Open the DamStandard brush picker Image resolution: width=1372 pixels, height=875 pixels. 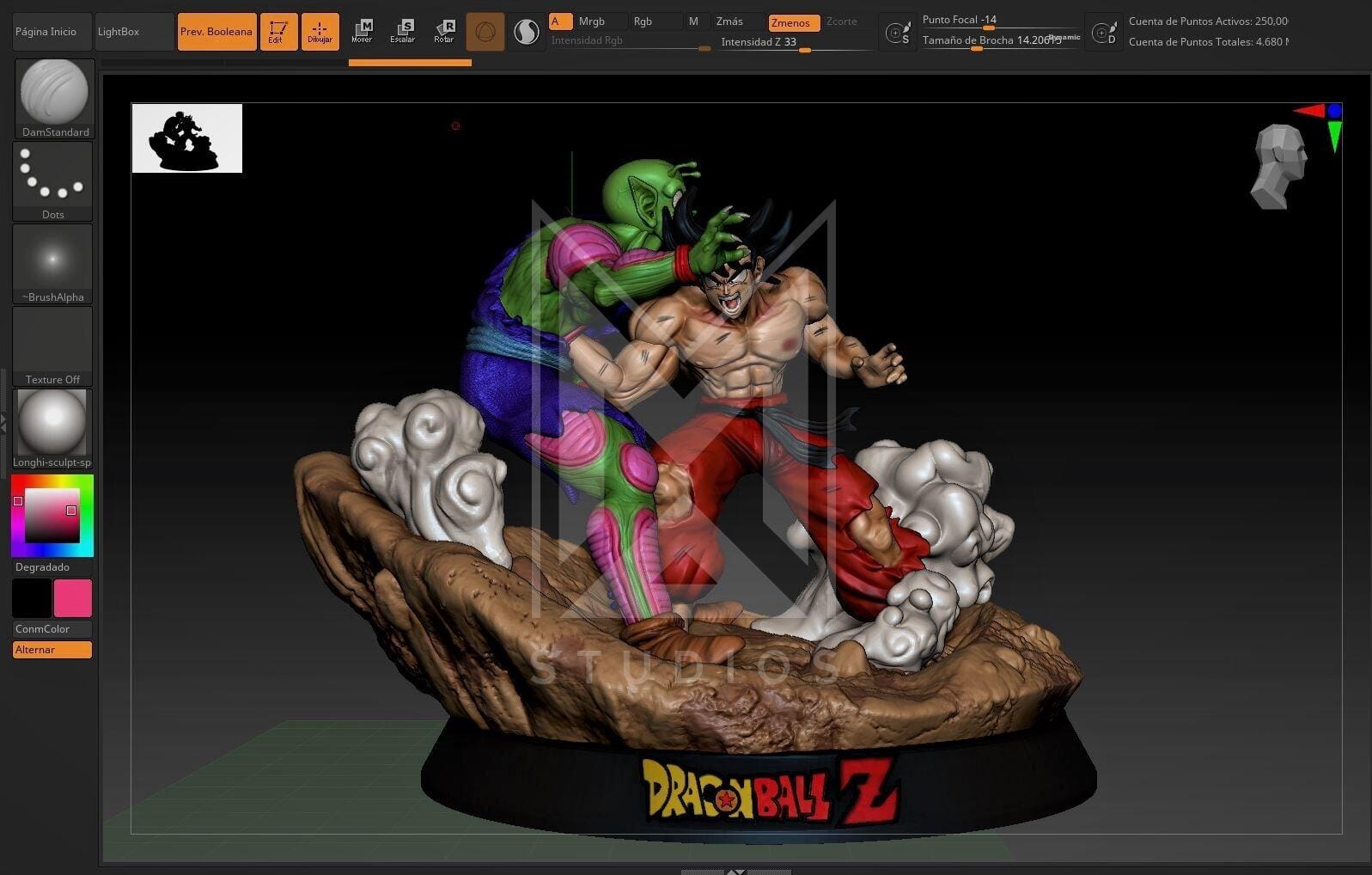pos(54,98)
